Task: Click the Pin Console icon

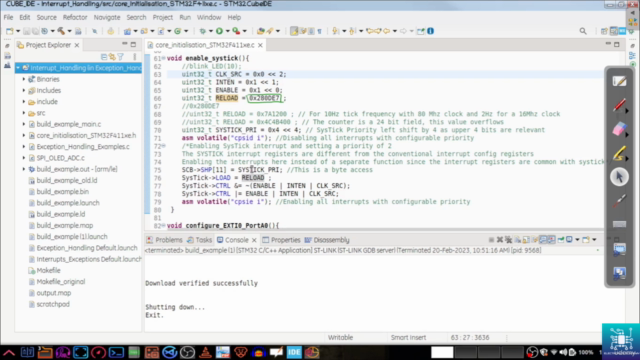Action: [x=561, y=240]
